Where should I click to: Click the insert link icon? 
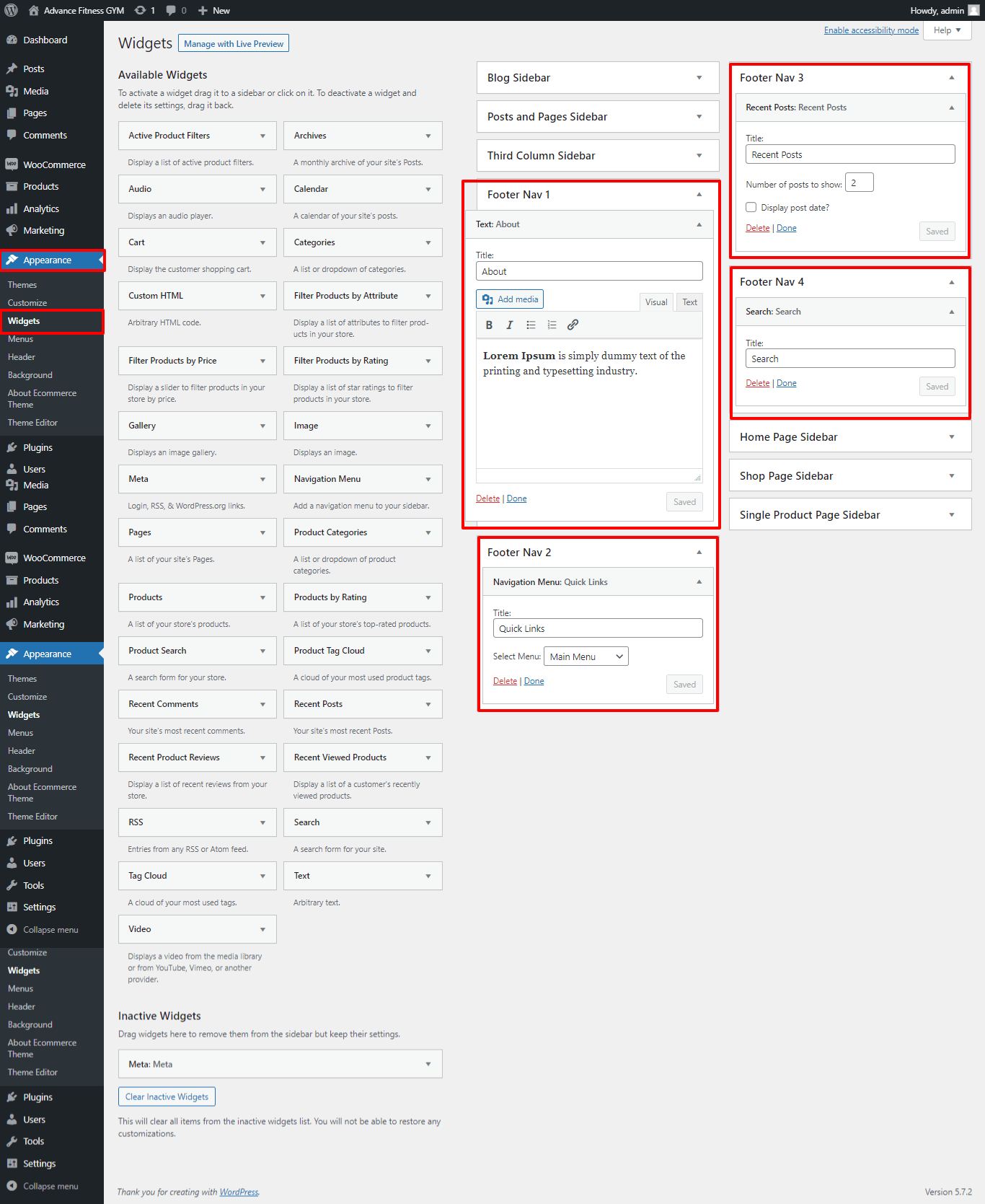pyautogui.click(x=573, y=325)
